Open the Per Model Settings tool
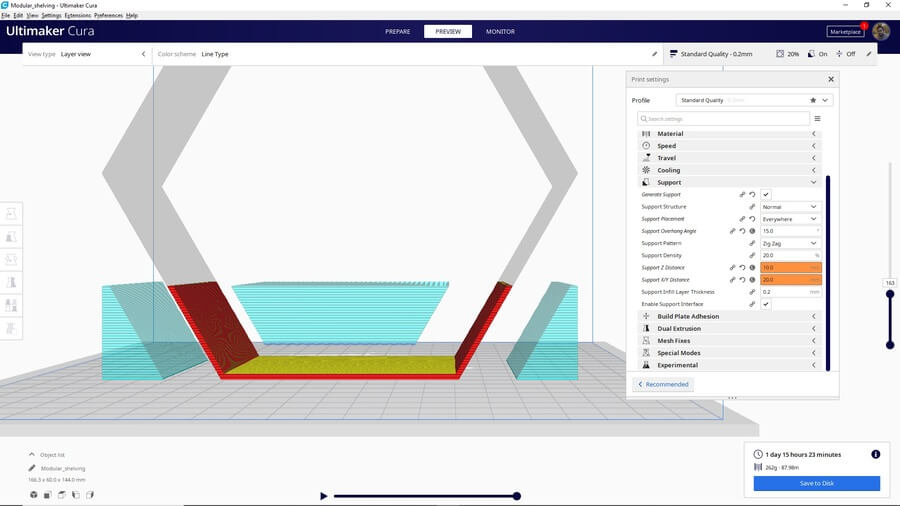Image resolution: width=900 pixels, height=506 pixels. tap(11, 305)
